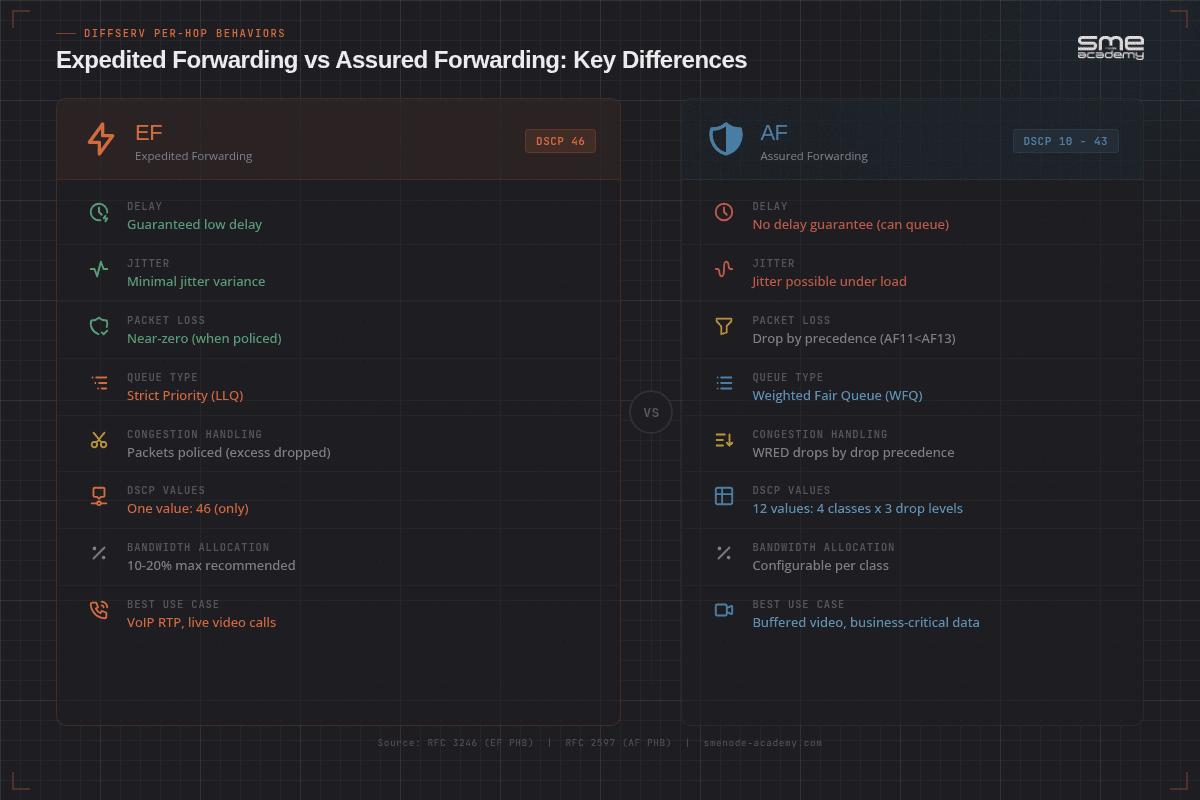This screenshot has width=1200, height=800.
Task: Click the AF Best Use Case video icon
Action: (724, 610)
